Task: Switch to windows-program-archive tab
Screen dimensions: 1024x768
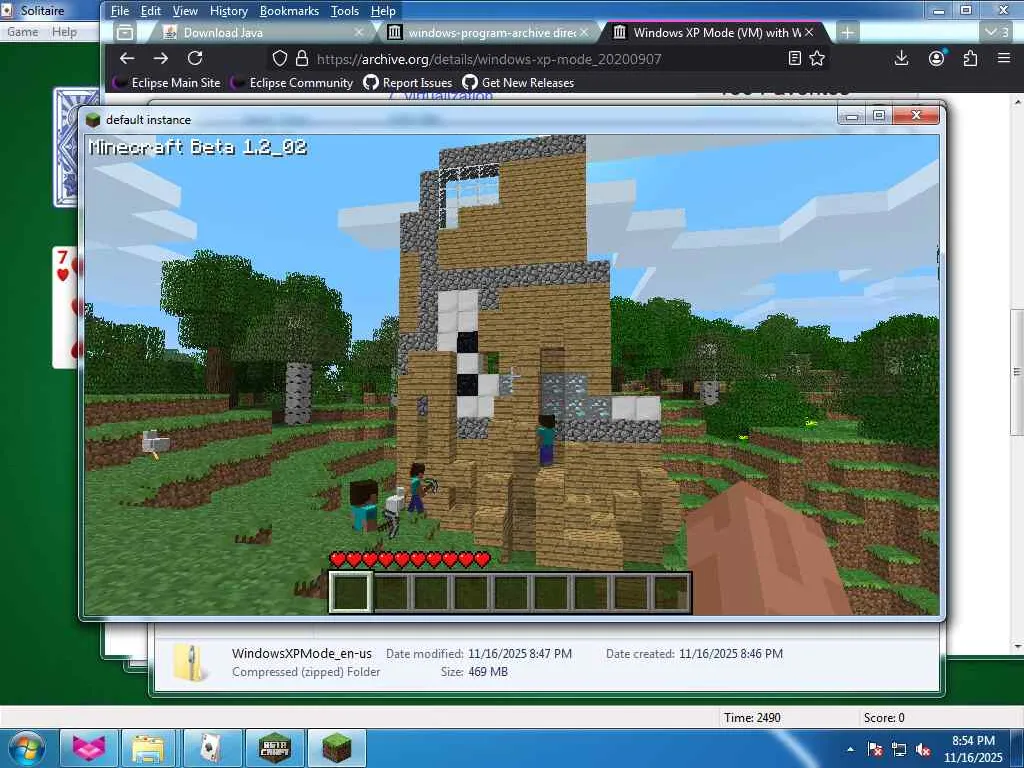Action: 487,32
